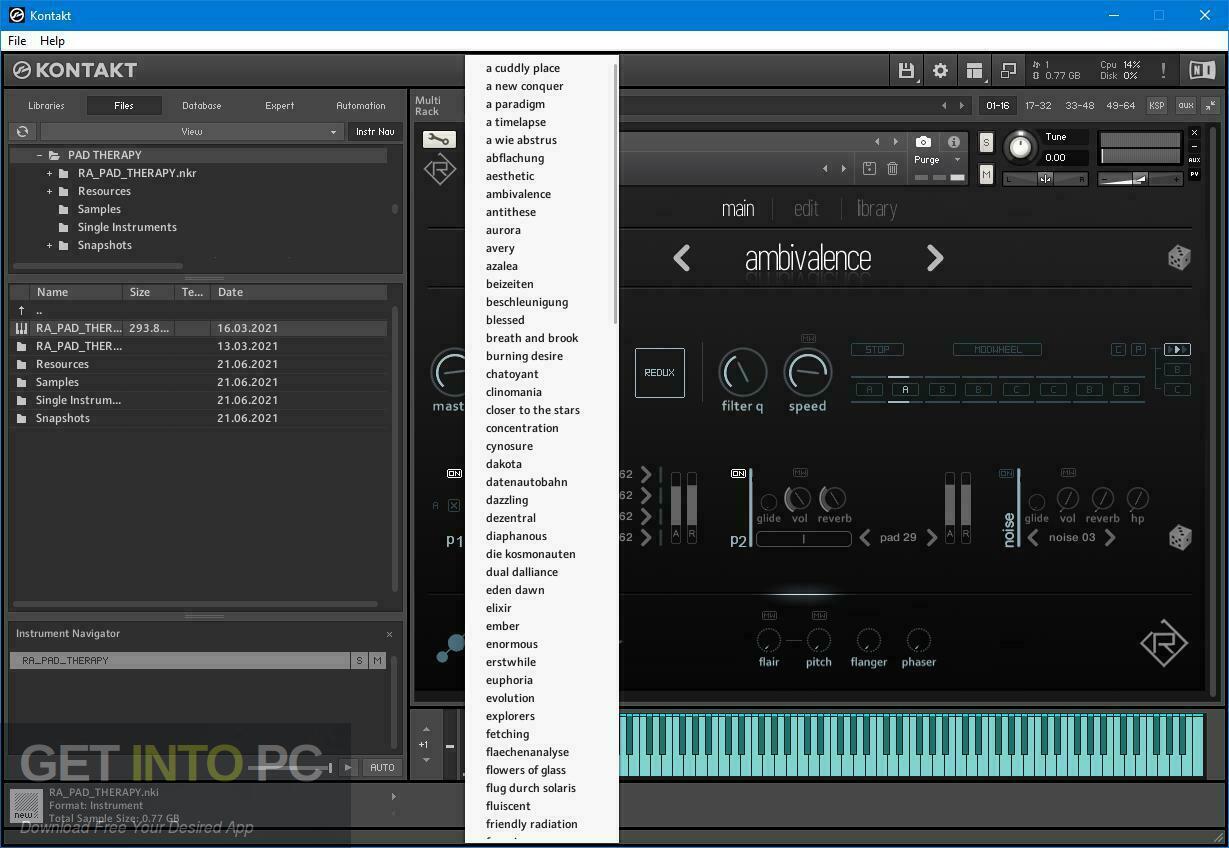Toggle the PV button in instrument header

tap(1194, 174)
